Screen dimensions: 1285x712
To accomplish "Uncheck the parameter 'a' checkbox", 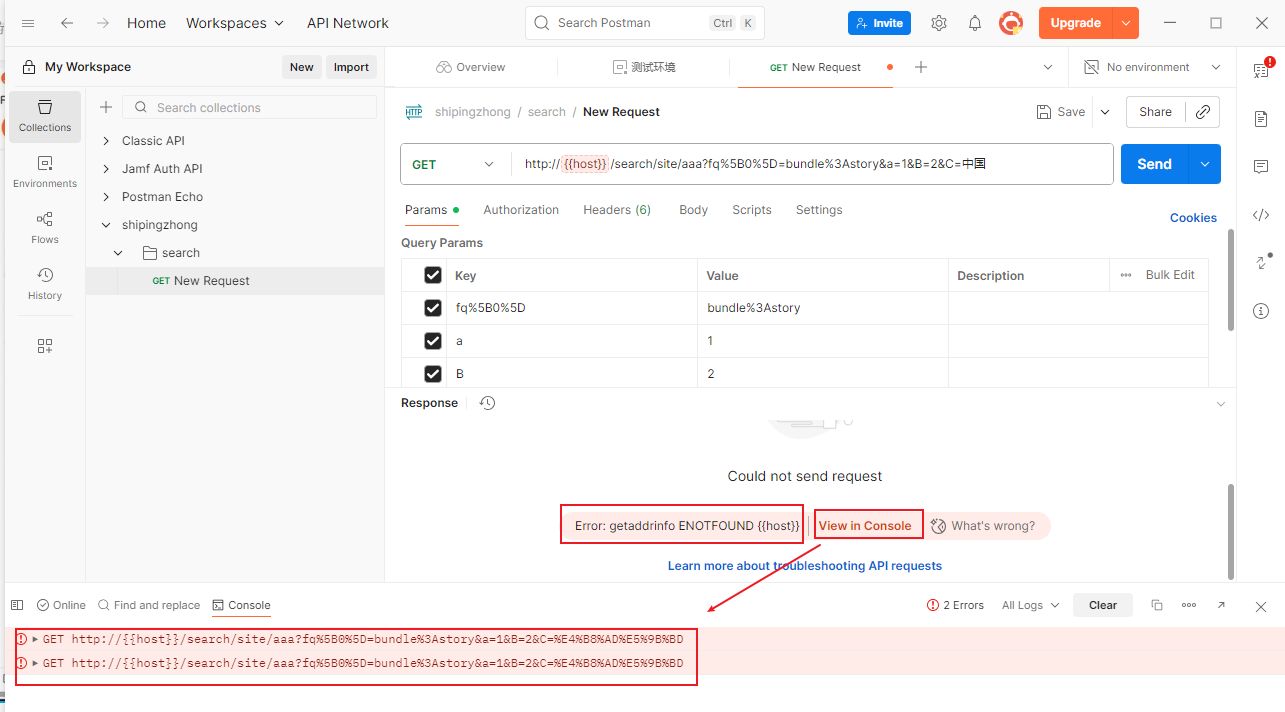I will tap(433, 341).
